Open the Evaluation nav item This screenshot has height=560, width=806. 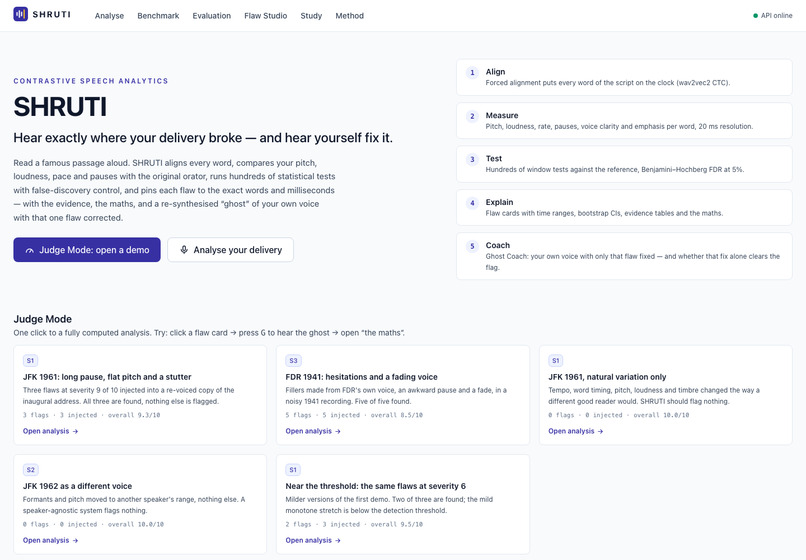click(x=212, y=16)
